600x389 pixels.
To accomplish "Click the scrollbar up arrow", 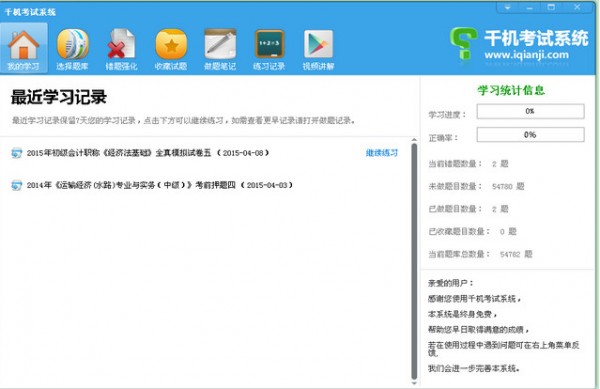I will tap(414, 140).
